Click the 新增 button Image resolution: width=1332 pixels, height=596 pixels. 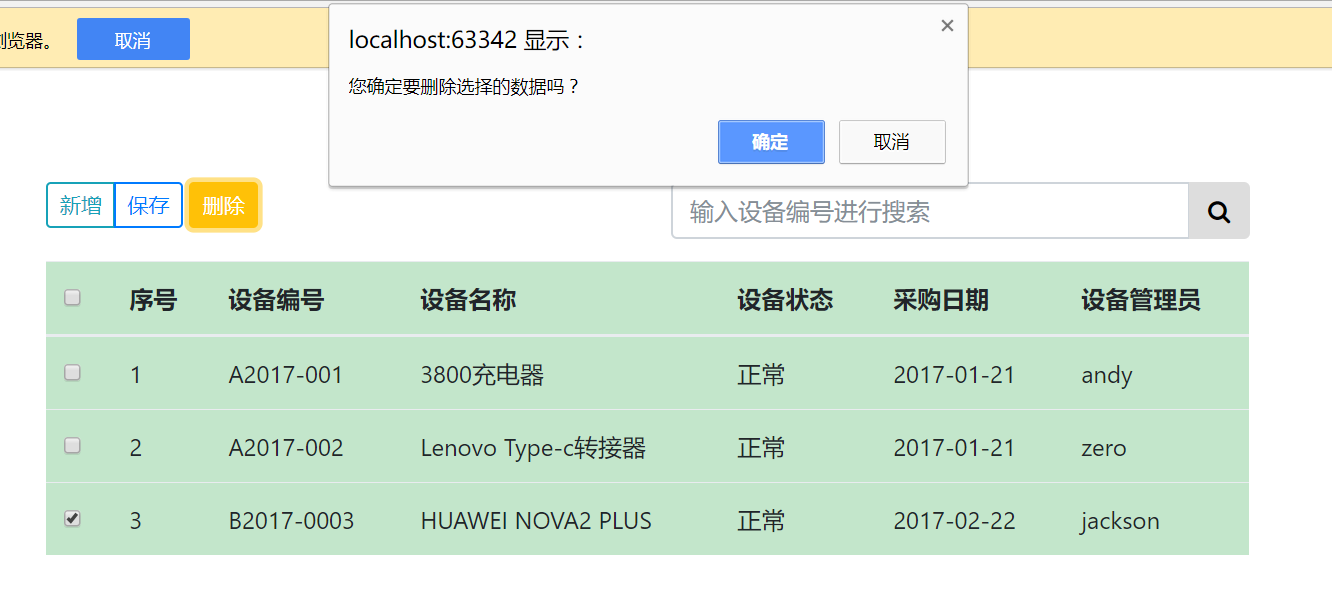click(81, 205)
